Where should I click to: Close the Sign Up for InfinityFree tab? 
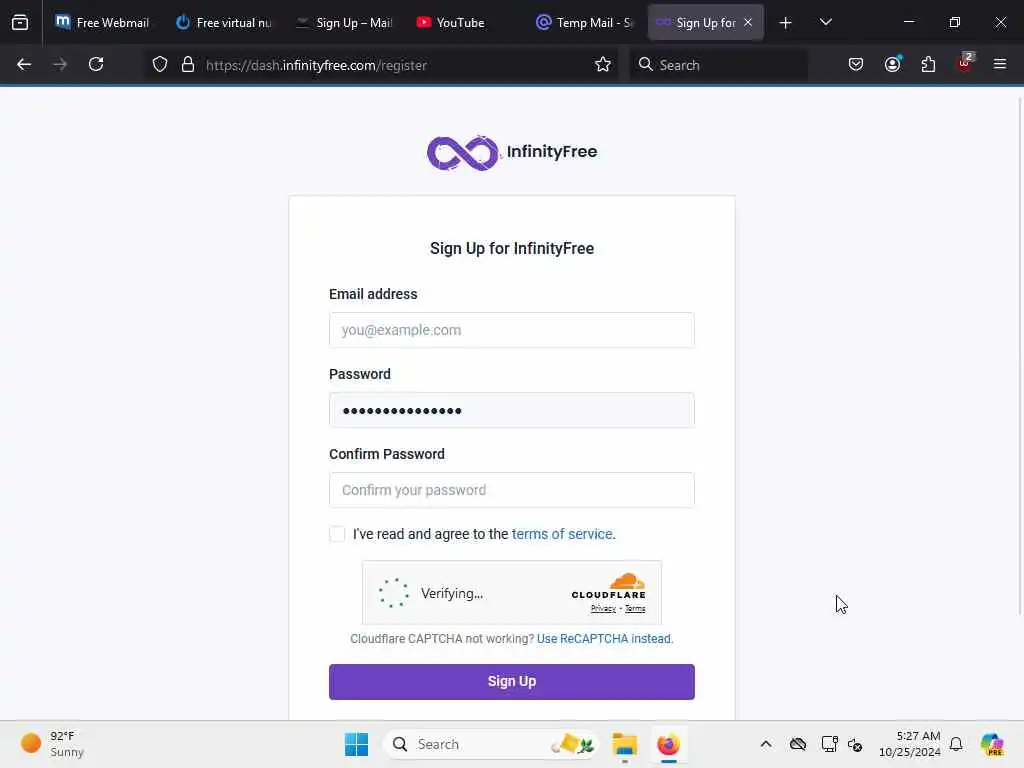(748, 23)
